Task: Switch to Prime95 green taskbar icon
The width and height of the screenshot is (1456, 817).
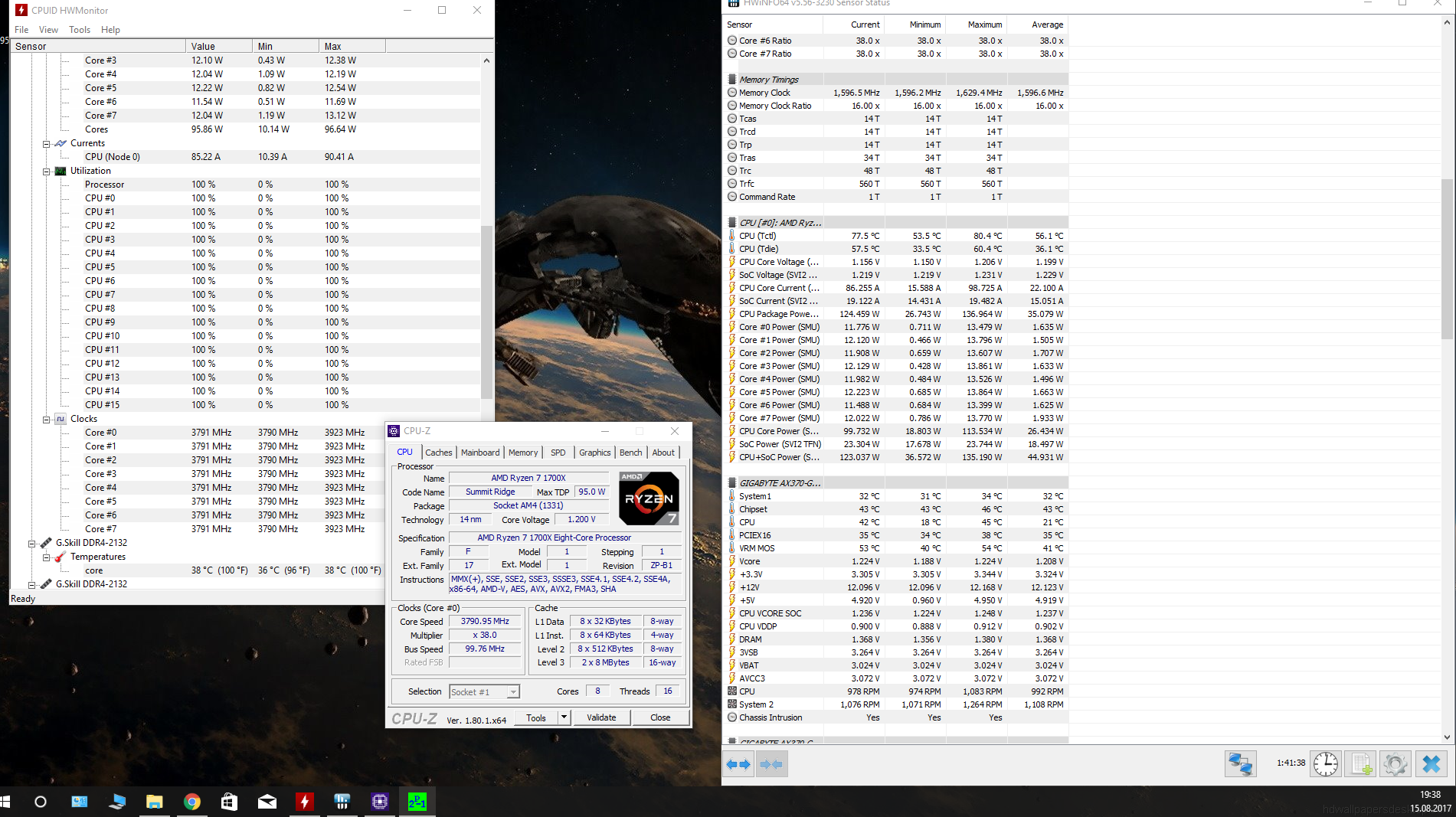Action: [417, 802]
